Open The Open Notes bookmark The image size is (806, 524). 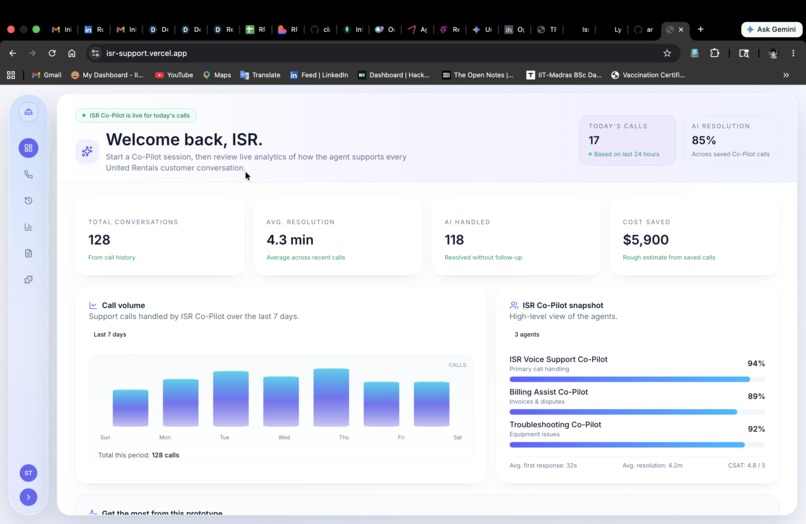pyautogui.click(x=478, y=75)
